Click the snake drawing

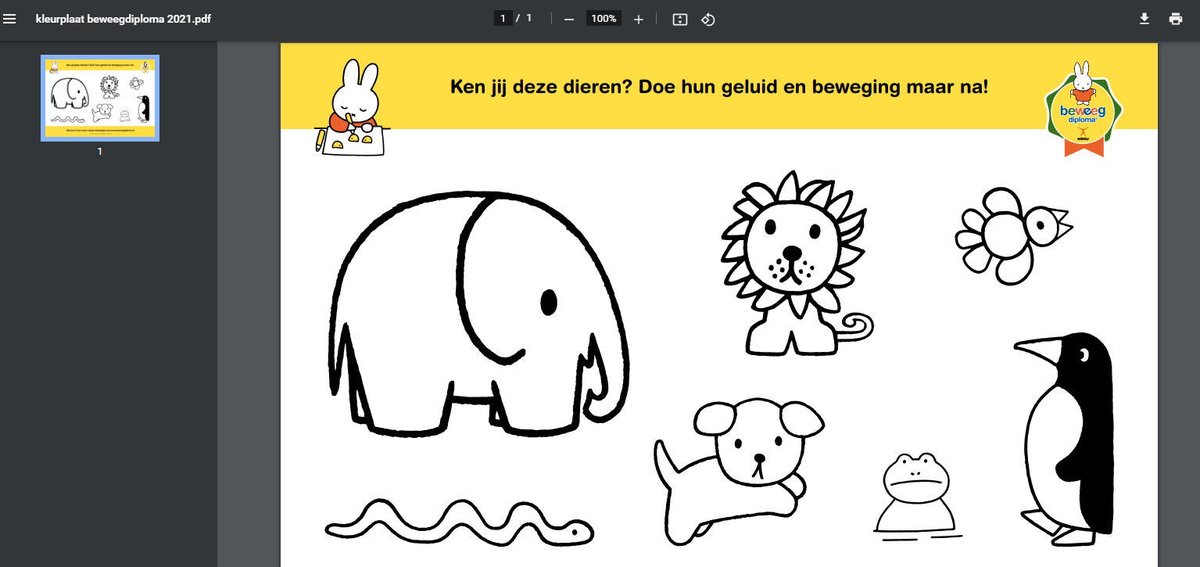(x=461, y=522)
